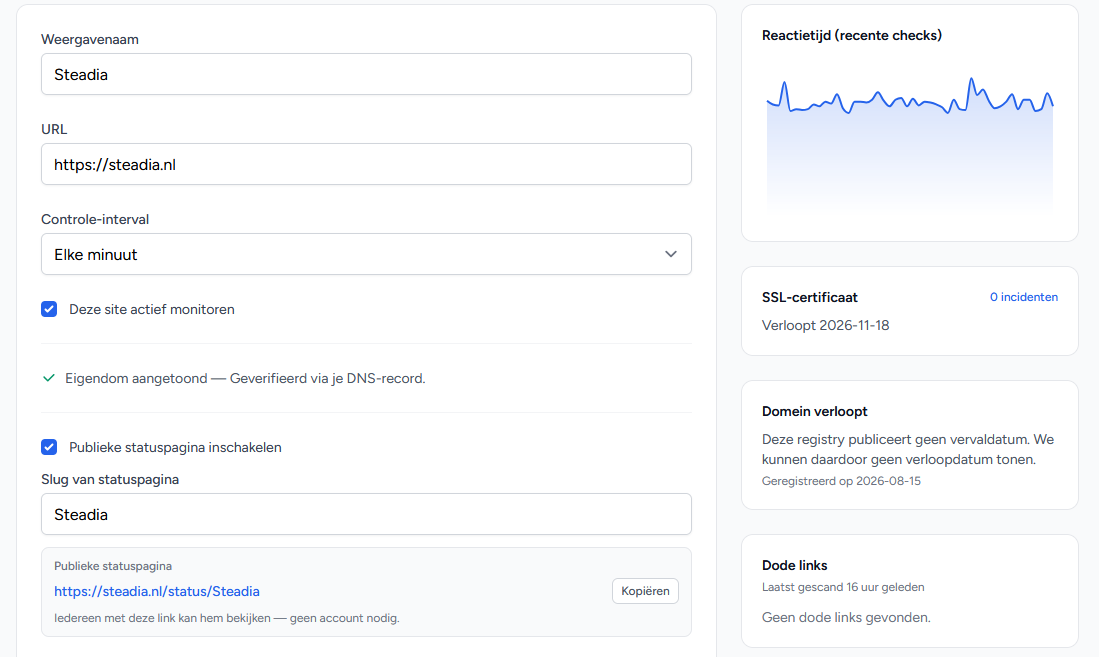The width and height of the screenshot is (1099, 657).
Task: Select the text Geen dode links gevonden.
Action: tap(846, 618)
